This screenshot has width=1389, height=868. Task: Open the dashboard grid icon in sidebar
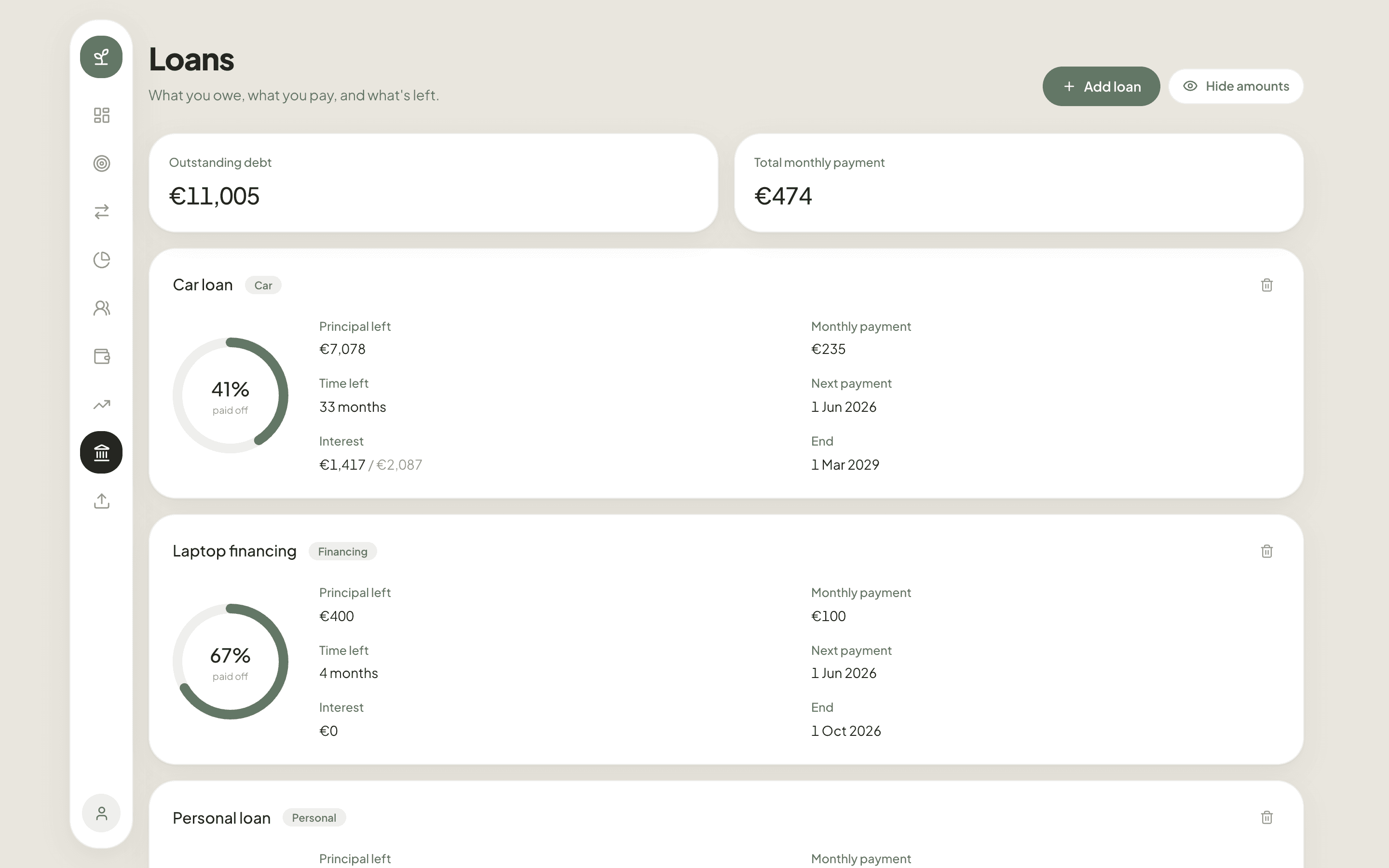pos(102,115)
